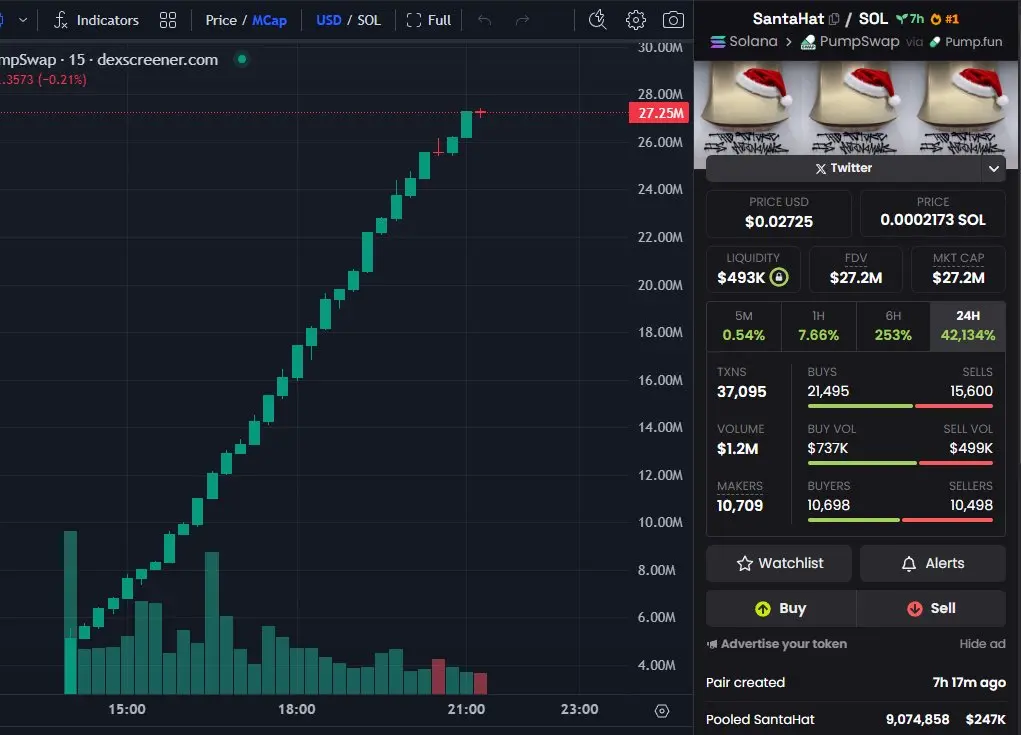Image resolution: width=1021 pixels, height=735 pixels.
Task: Expand the social links chevron
Action: pos(994,169)
